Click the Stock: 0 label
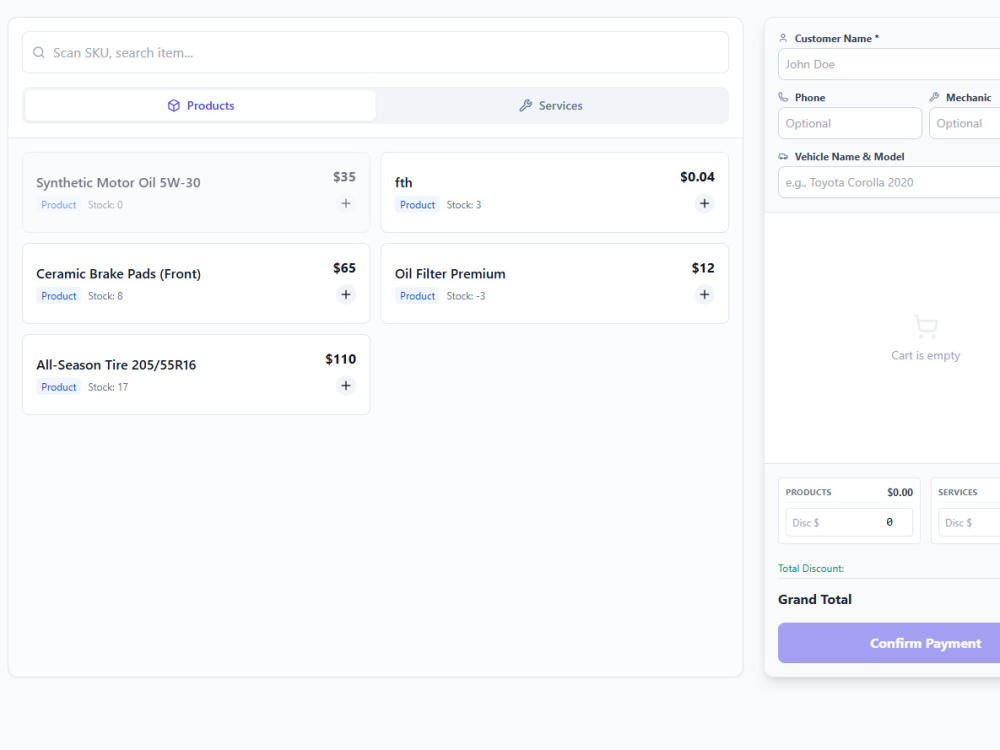The height and width of the screenshot is (750, 1000). tap(105, 205)
